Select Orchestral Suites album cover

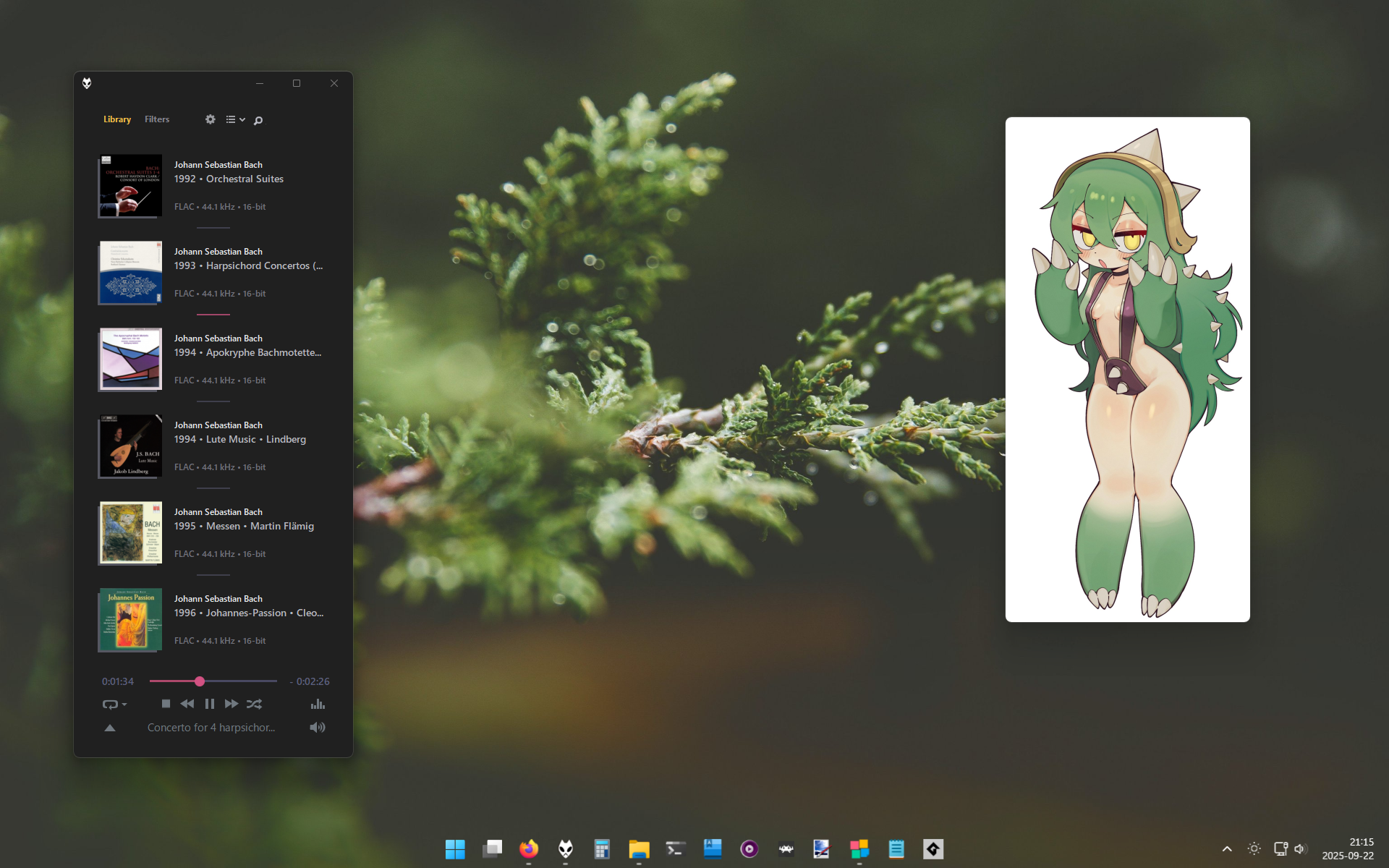pyautogui.click(x=130, y=186)
